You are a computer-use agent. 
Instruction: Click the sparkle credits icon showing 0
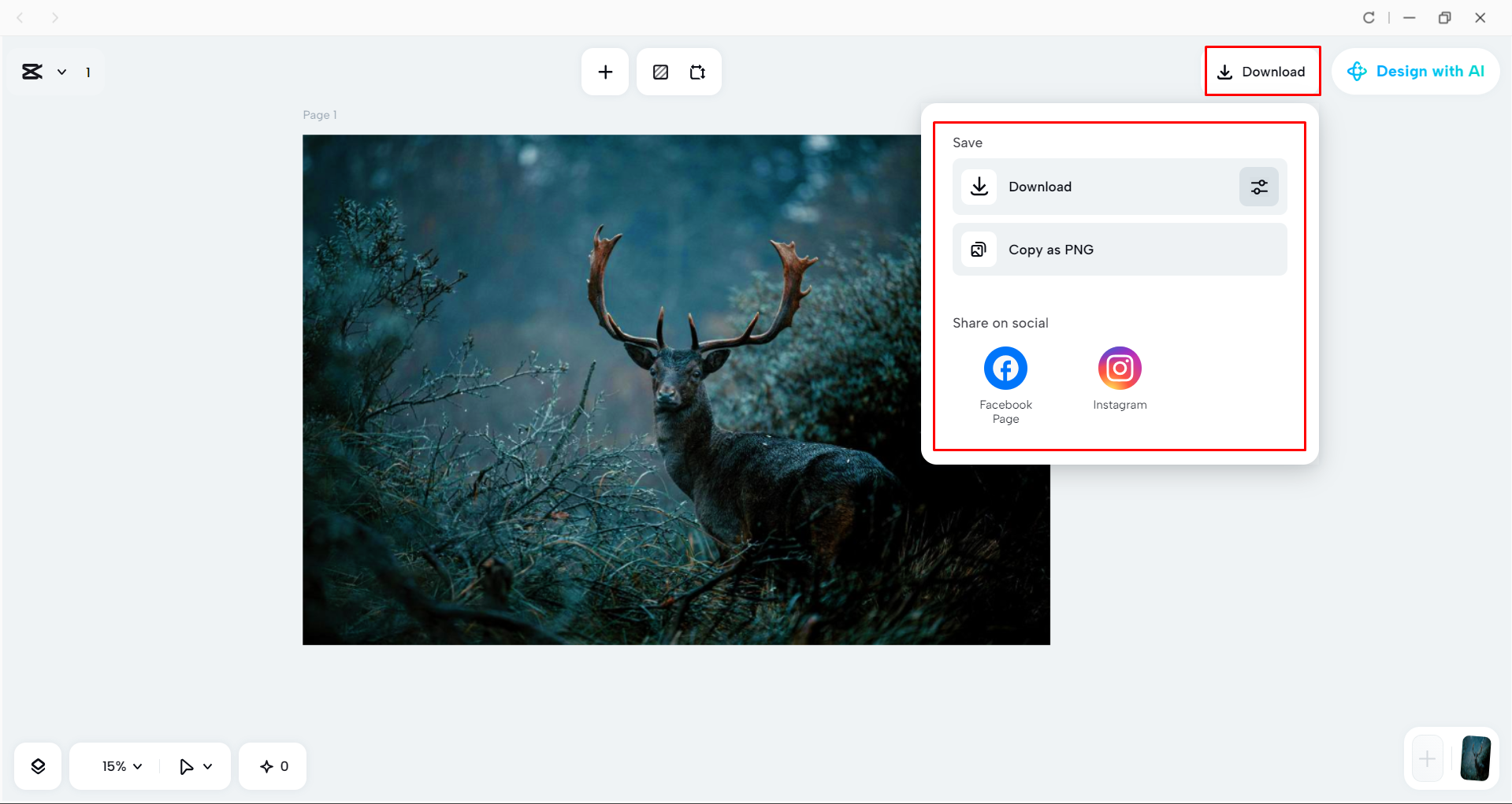coord(272,765)
